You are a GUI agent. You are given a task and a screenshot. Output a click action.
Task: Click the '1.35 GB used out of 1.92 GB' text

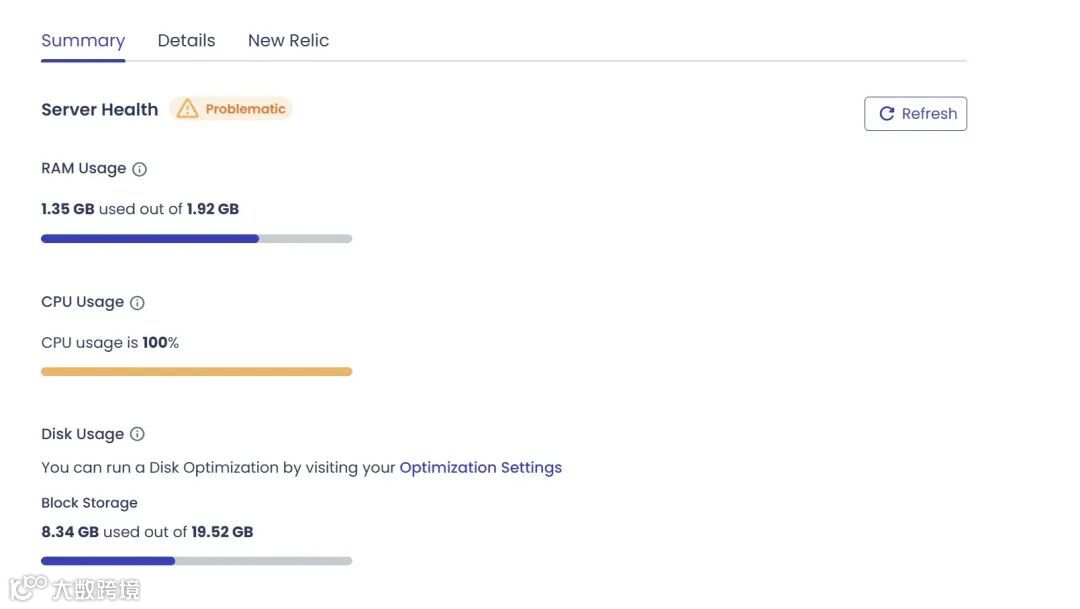point(140,209)
